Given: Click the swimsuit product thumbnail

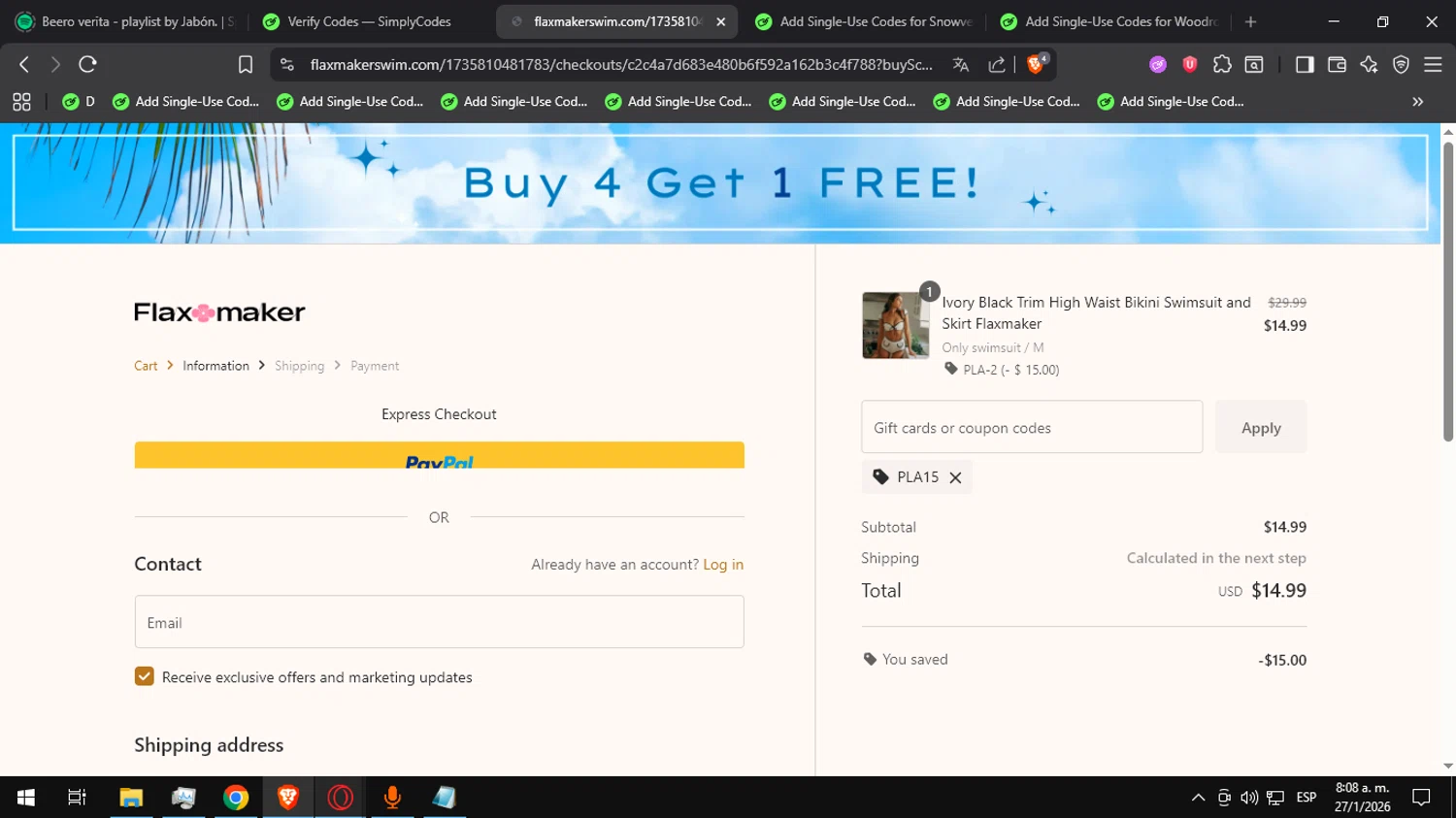Looking at the screenshot, I should pos(895,325).
